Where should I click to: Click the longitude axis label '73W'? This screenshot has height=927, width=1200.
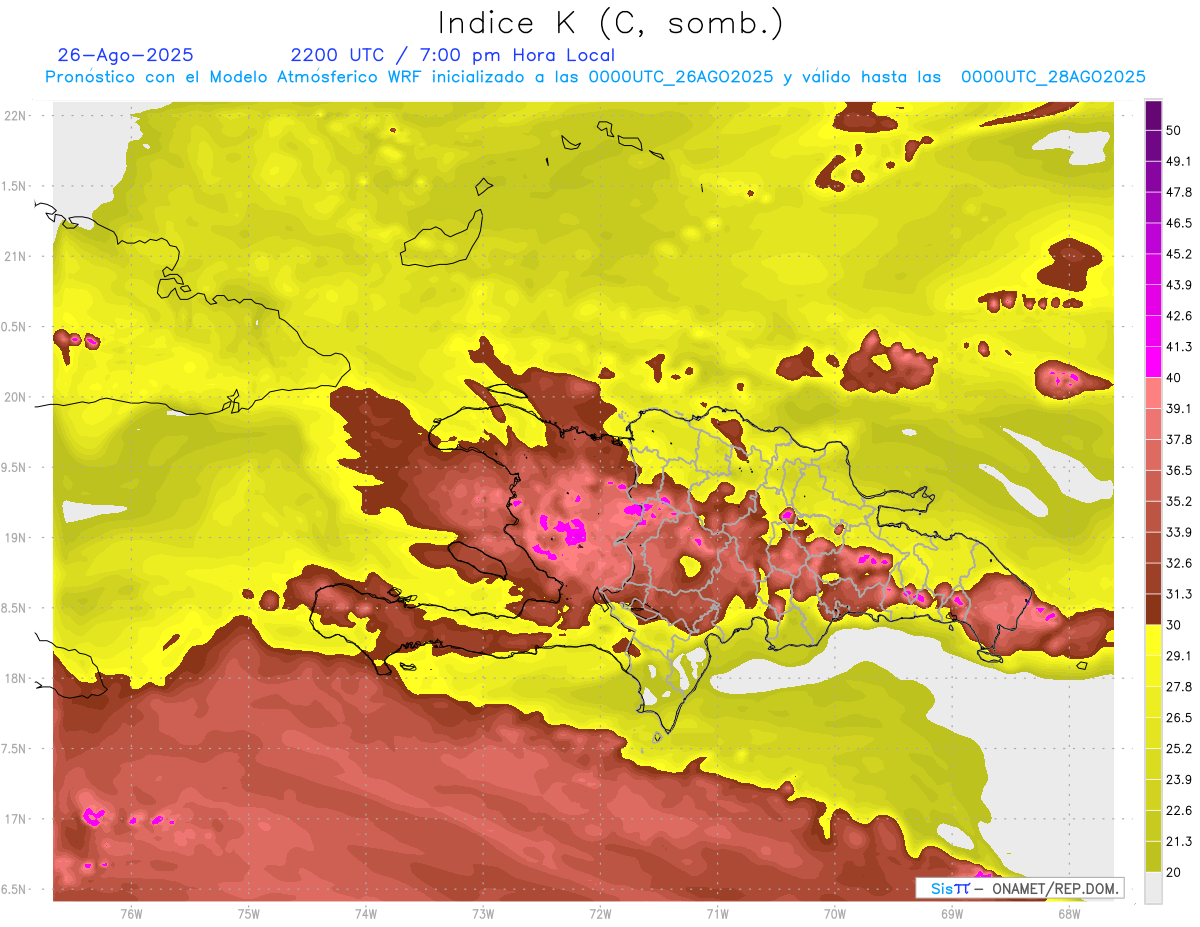[x=483, y=914]
